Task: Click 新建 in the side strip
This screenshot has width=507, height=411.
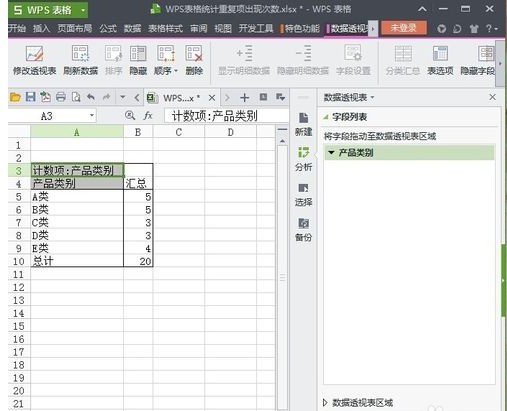Action: click(303, 124)
